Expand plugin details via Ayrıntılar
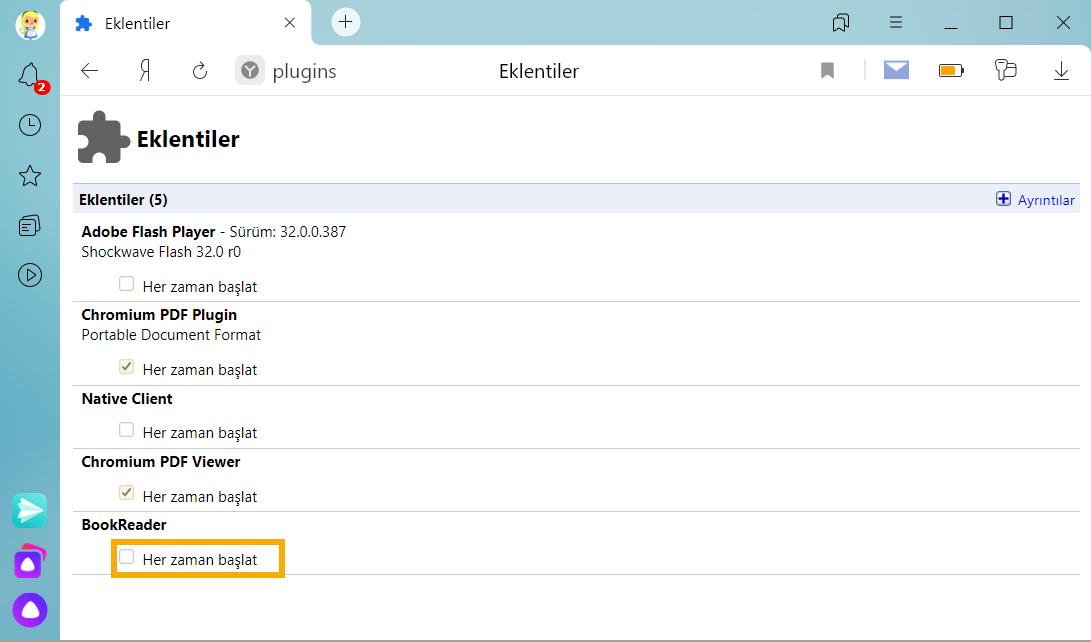 coord(1035,200)
